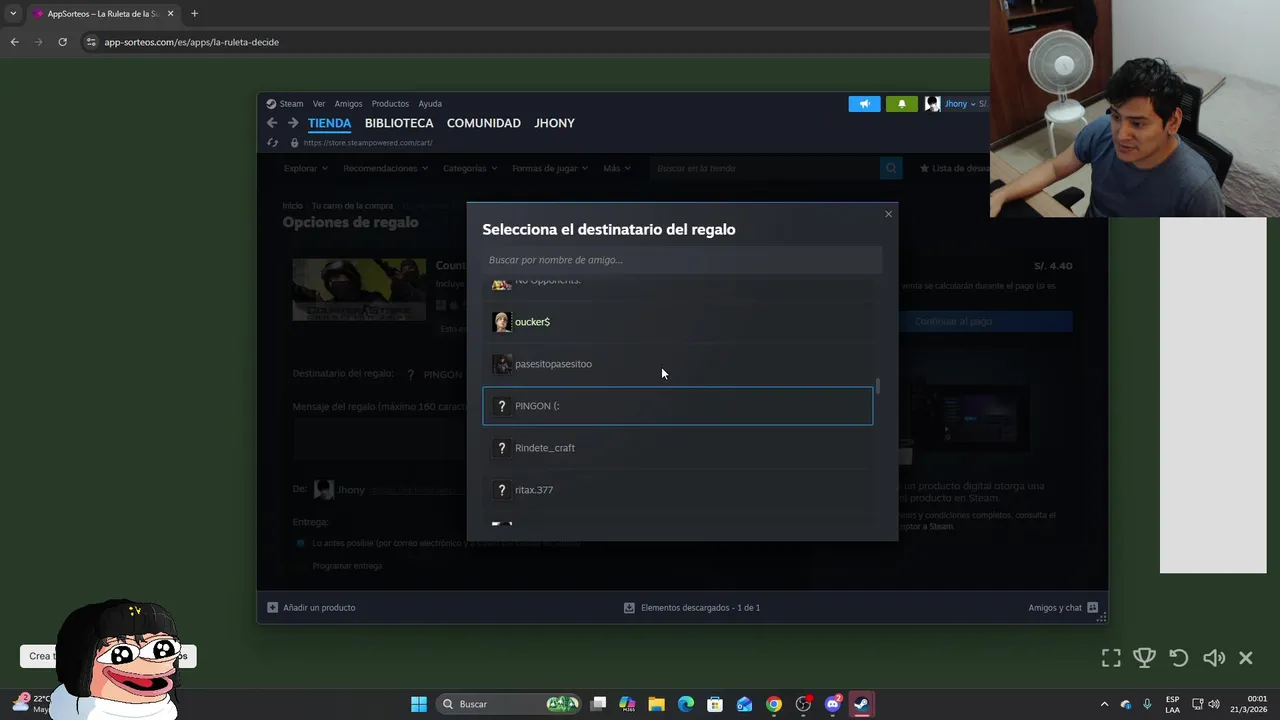
Task: Pick Rindete_craft from the friend list
Action: (x=678, y=448)
